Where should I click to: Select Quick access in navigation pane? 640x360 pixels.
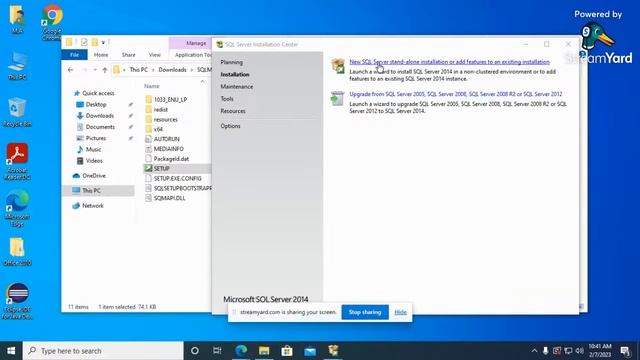pyautogui.click(x=98, y=93)
